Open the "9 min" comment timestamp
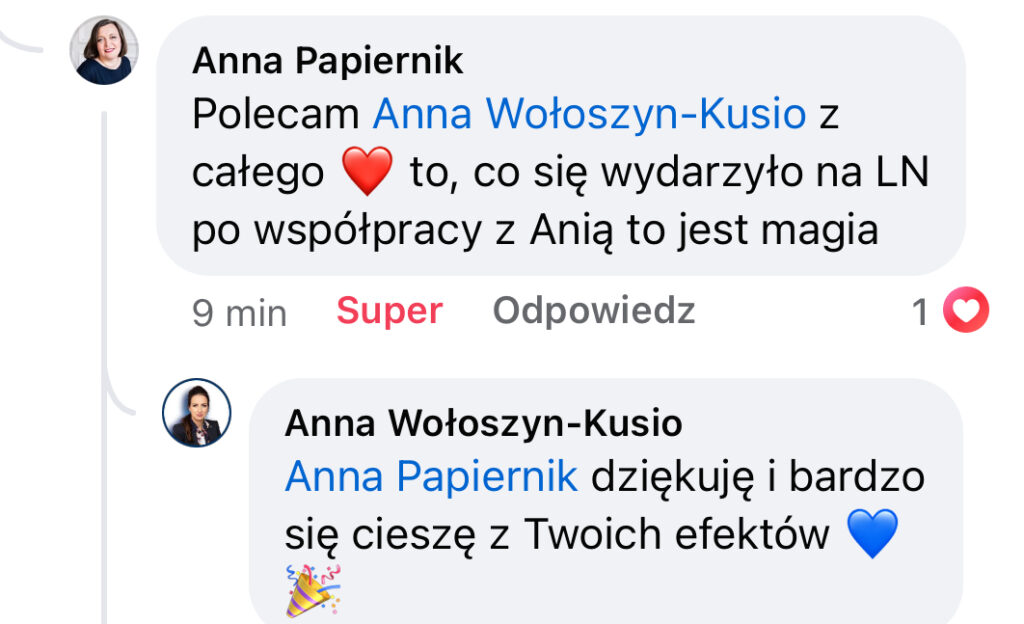1024x624 pixels. 240,313
